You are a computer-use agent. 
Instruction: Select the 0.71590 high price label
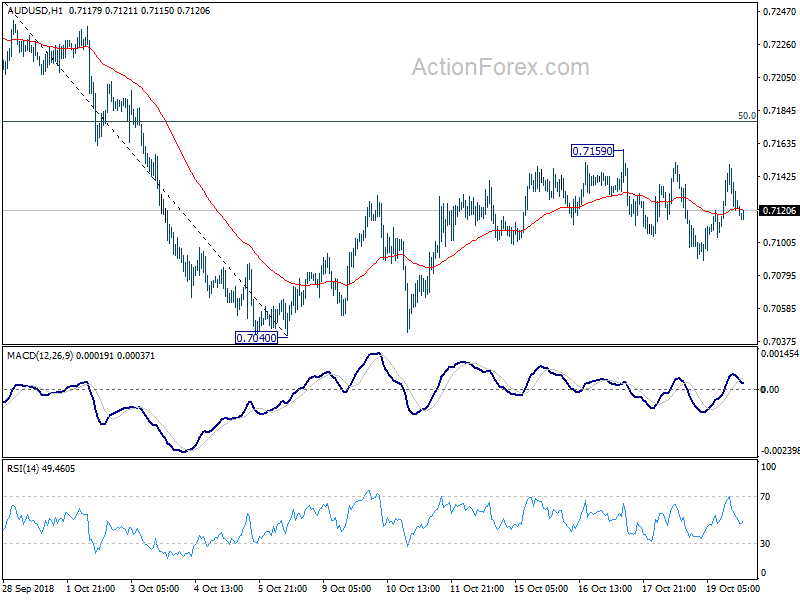(x=592, y=151)
